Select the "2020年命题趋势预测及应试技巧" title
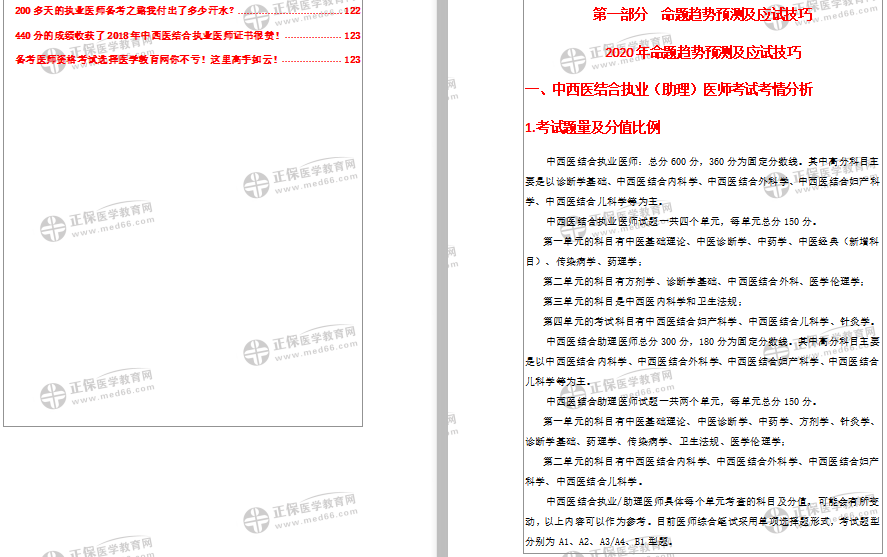Screen dimensions: 887x557 pos(703,52)
